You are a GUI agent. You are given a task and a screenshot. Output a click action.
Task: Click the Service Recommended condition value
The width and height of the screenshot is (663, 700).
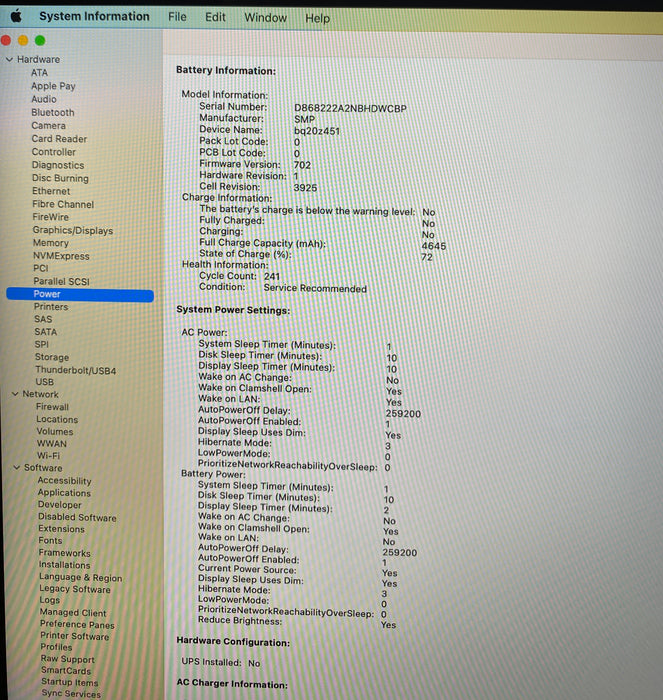pyautogui.click(x=315, y=288)
